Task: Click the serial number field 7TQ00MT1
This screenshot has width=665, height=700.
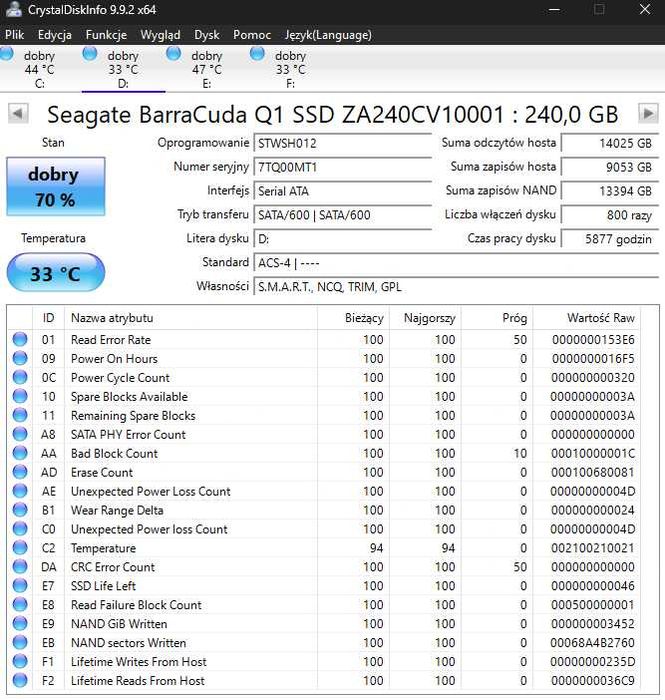Action: click(x=343, y=167)
